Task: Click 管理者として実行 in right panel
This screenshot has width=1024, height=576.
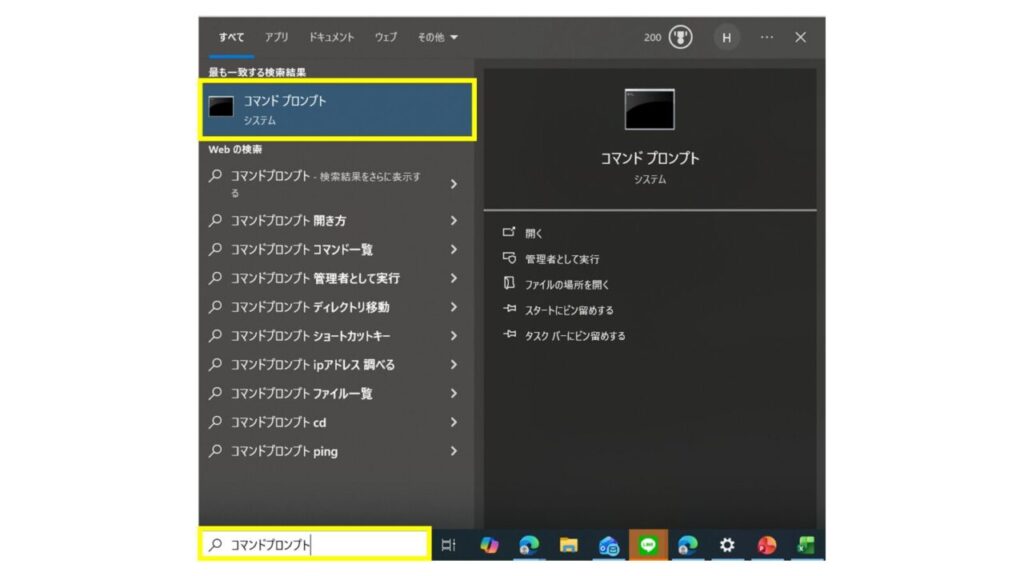Action: (562, 259)
